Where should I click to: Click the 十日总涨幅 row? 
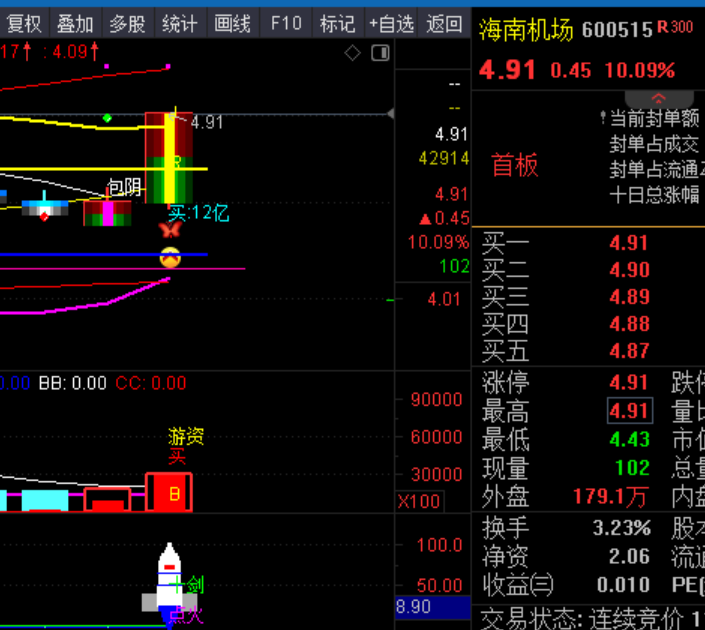click(654, 195)
